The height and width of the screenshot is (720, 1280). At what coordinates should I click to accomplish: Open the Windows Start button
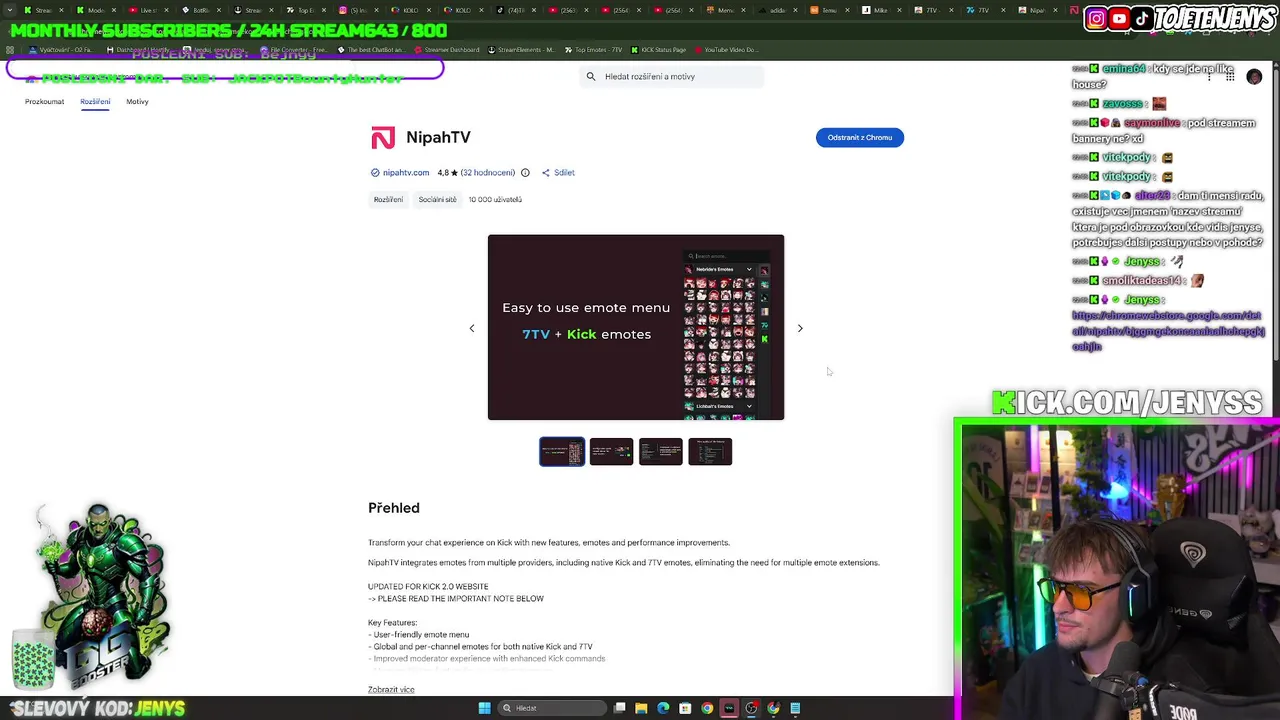[484, 708]
